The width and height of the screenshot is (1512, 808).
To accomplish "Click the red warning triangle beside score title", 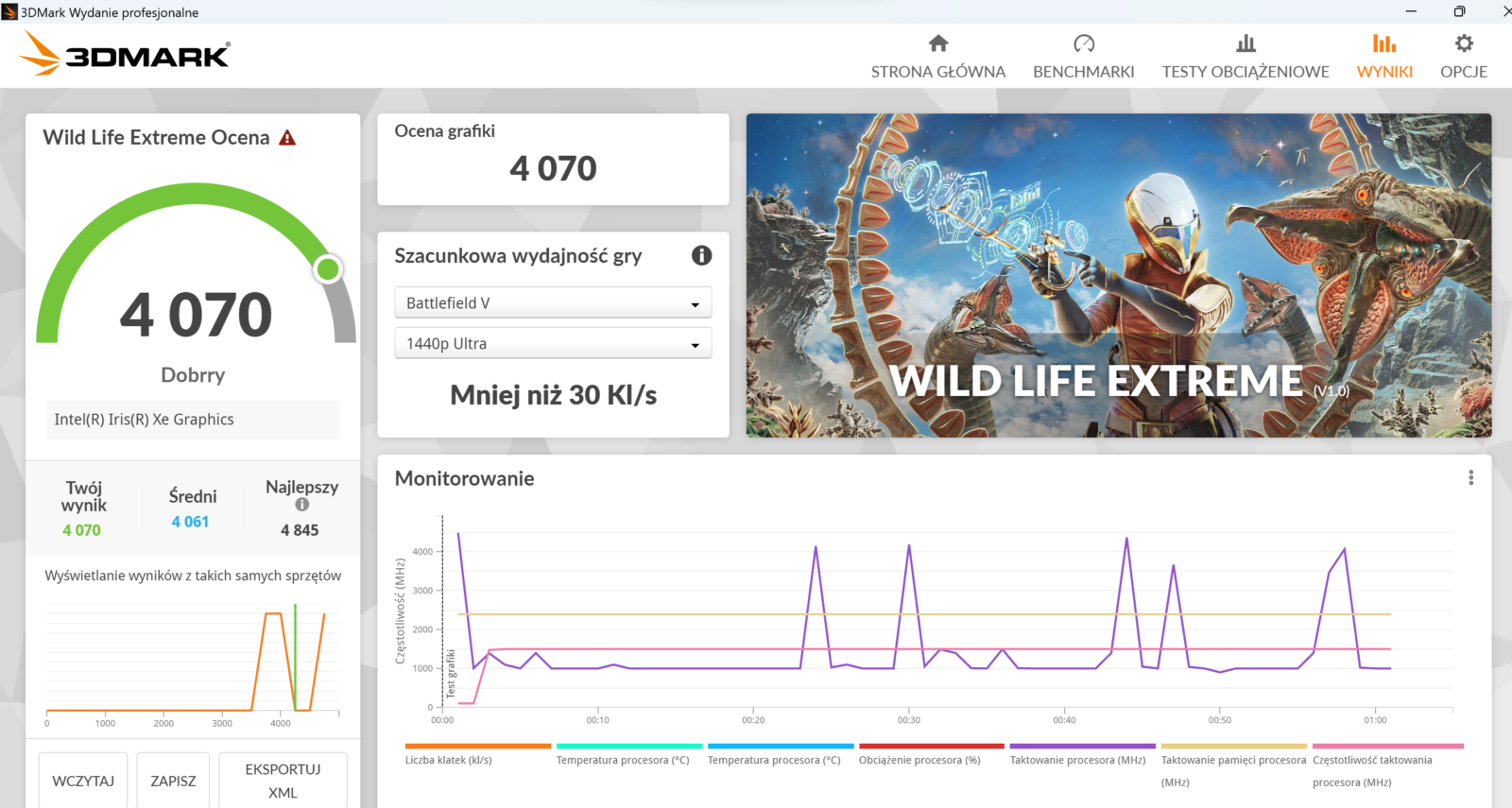I will pyautogui.click(x=287, y=138).
